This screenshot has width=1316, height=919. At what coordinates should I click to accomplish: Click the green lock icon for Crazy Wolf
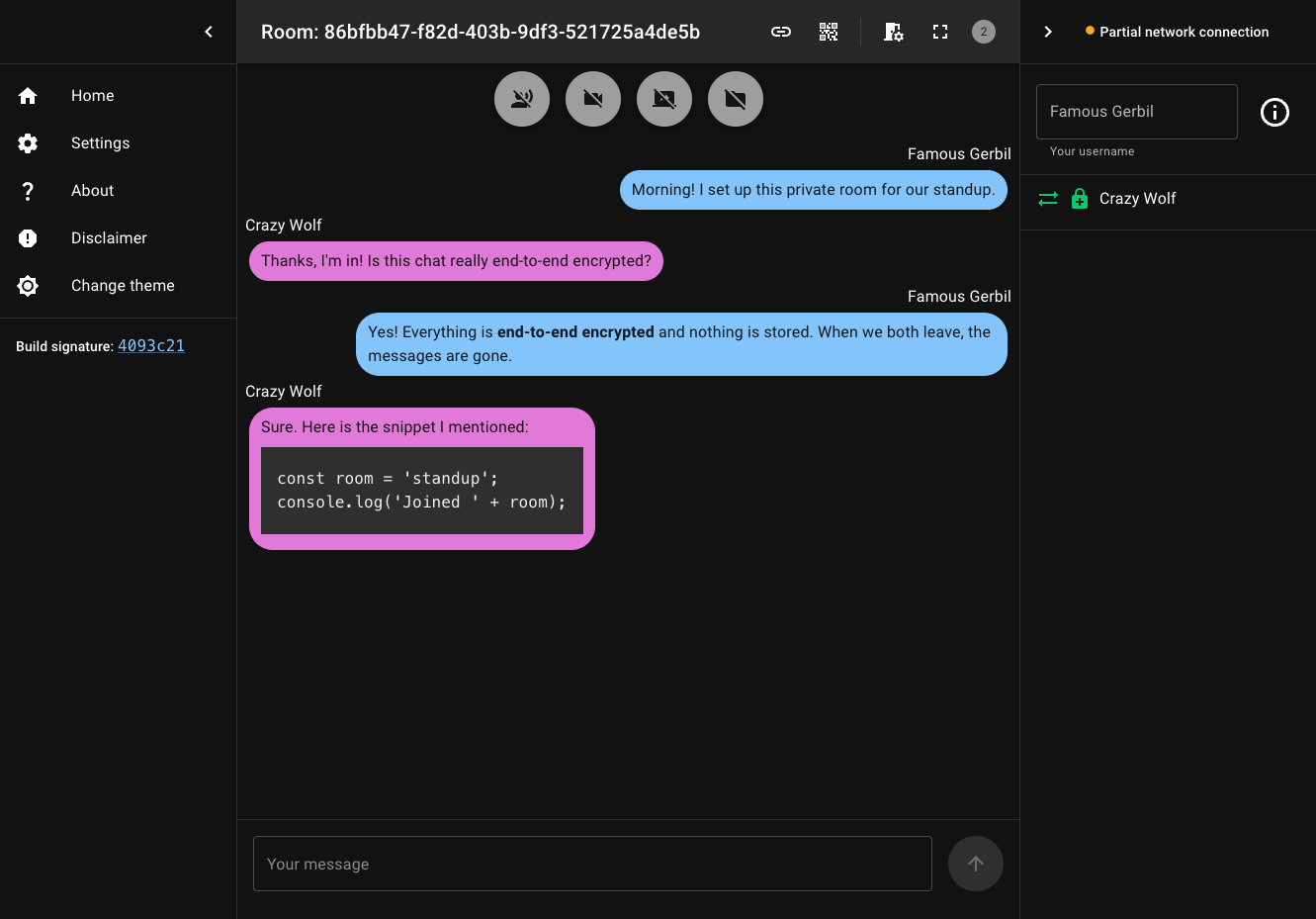click(1080, 199)
